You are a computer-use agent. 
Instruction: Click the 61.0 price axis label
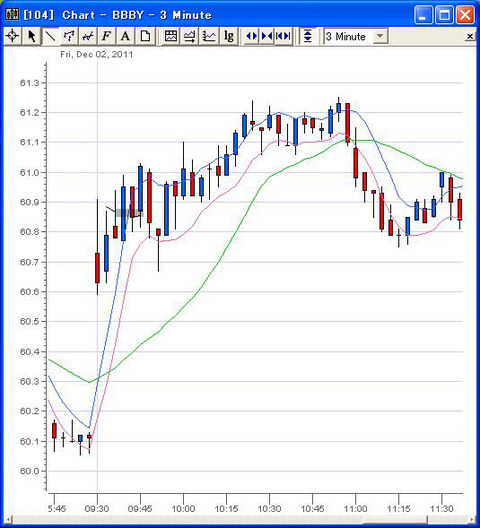point(29,173)
